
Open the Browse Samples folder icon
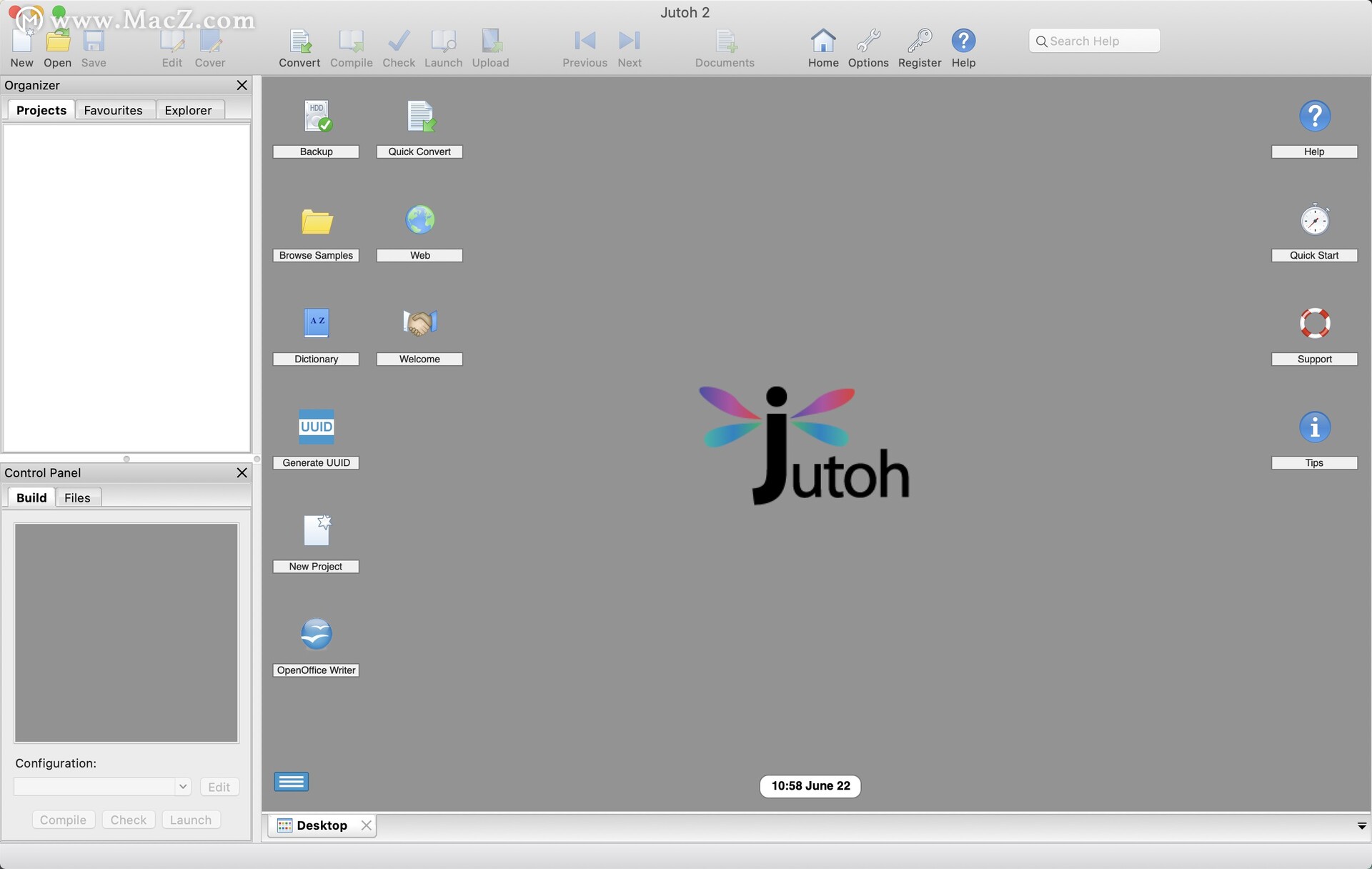[317, 221]
